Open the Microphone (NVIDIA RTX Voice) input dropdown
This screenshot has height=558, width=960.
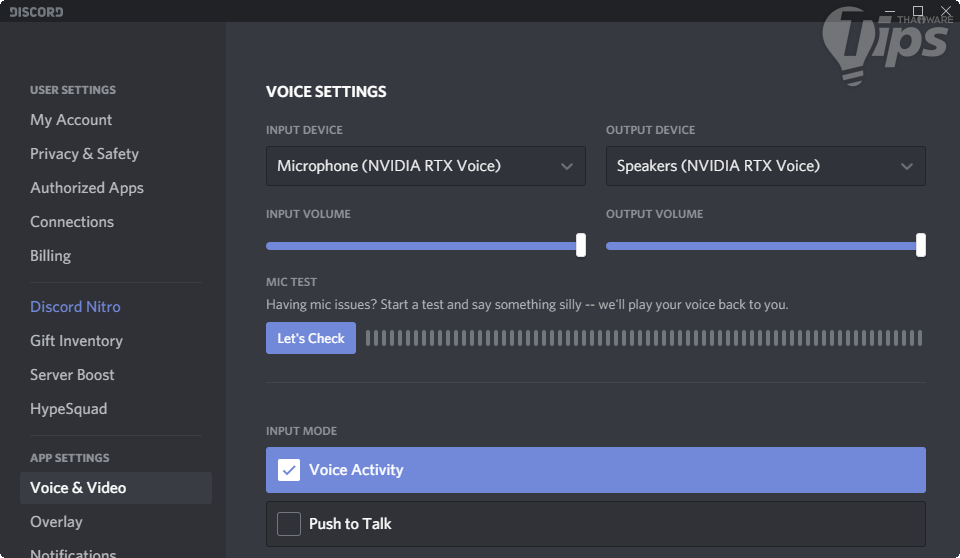tap(425, 166)
